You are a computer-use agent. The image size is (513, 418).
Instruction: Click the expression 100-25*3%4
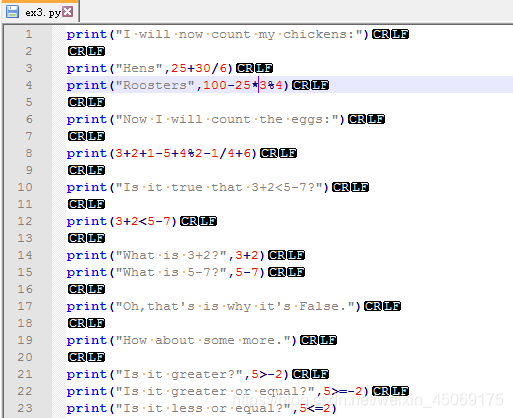pos(243,85)
